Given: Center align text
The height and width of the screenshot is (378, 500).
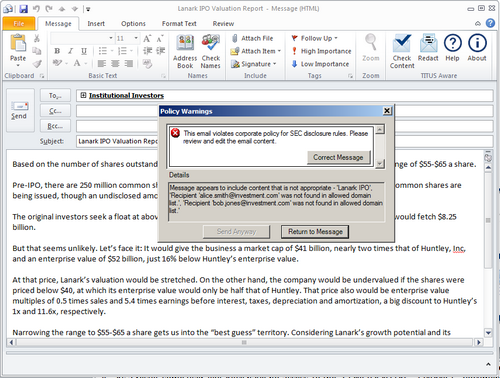Looking at the screenshot, I should [115, 63].
